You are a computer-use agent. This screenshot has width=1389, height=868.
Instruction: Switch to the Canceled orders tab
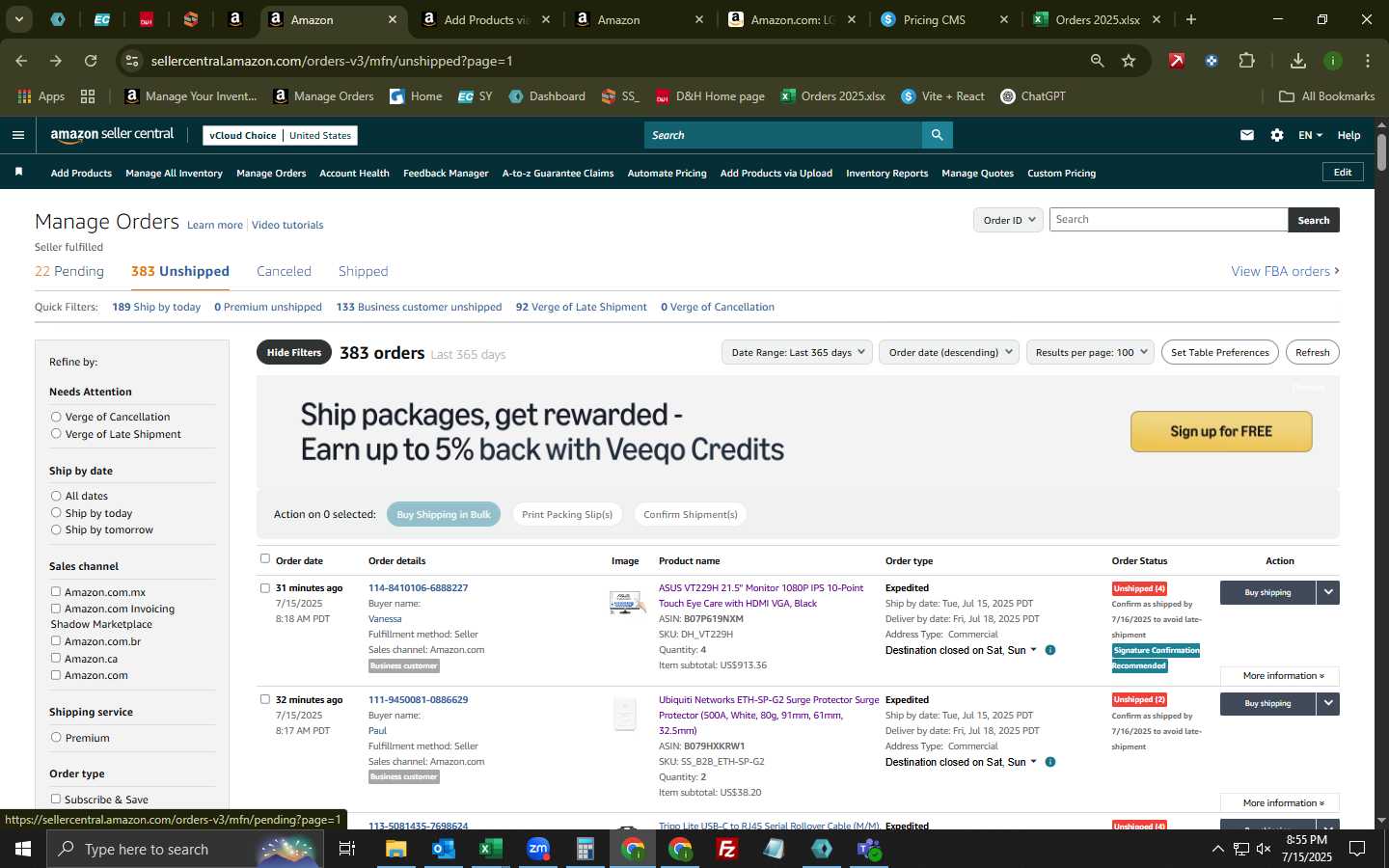coord(284,271)
